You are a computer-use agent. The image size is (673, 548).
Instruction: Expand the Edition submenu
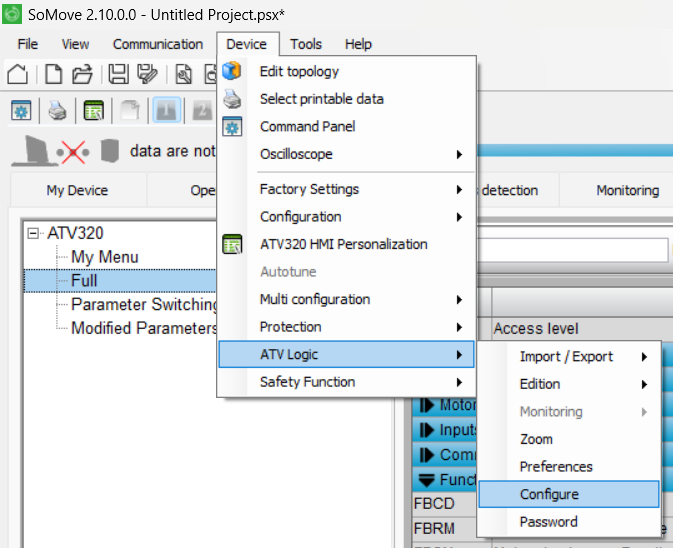pos(569,384)
